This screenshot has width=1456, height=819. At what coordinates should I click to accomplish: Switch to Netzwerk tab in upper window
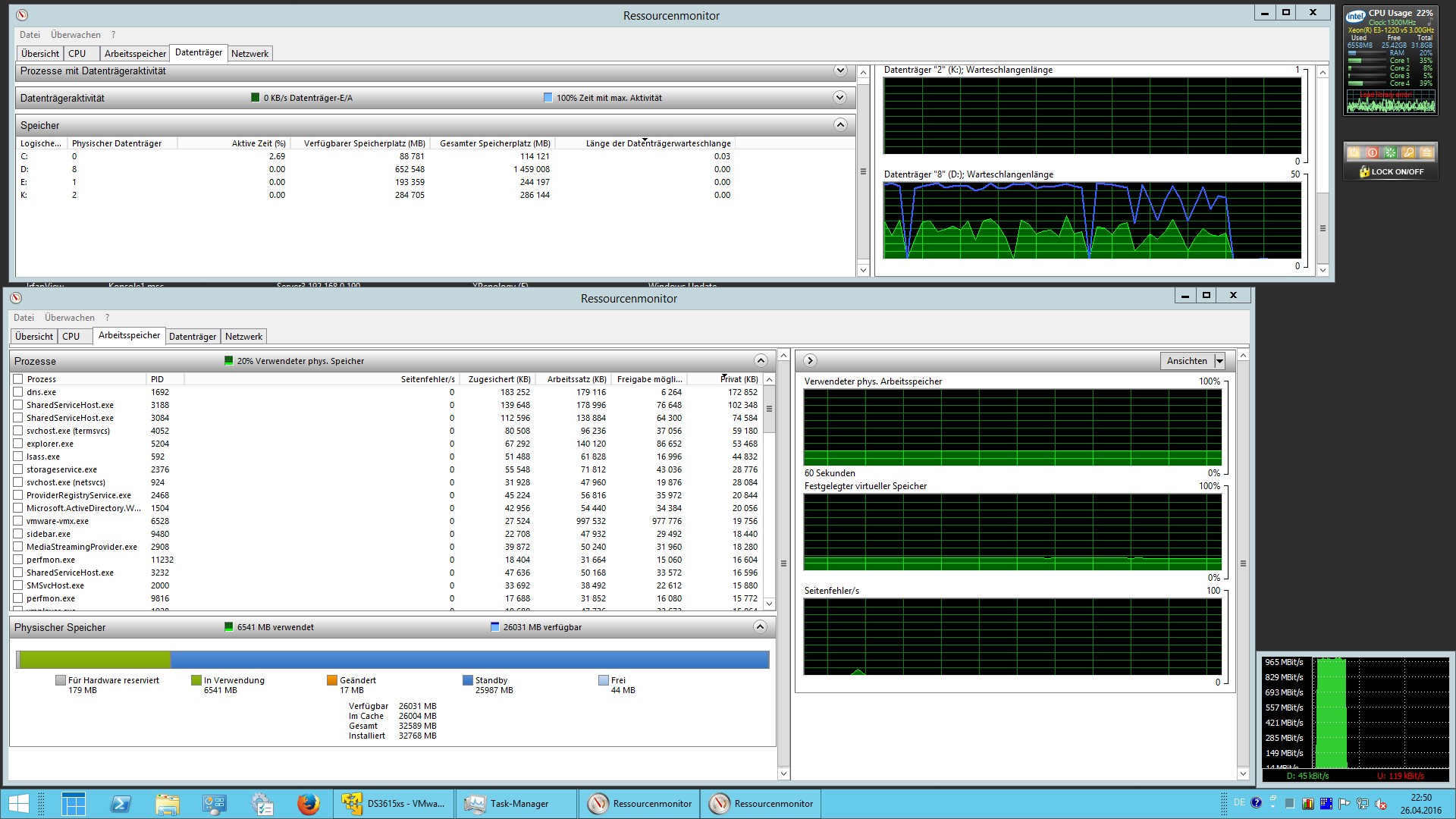[x=249, y=54]
